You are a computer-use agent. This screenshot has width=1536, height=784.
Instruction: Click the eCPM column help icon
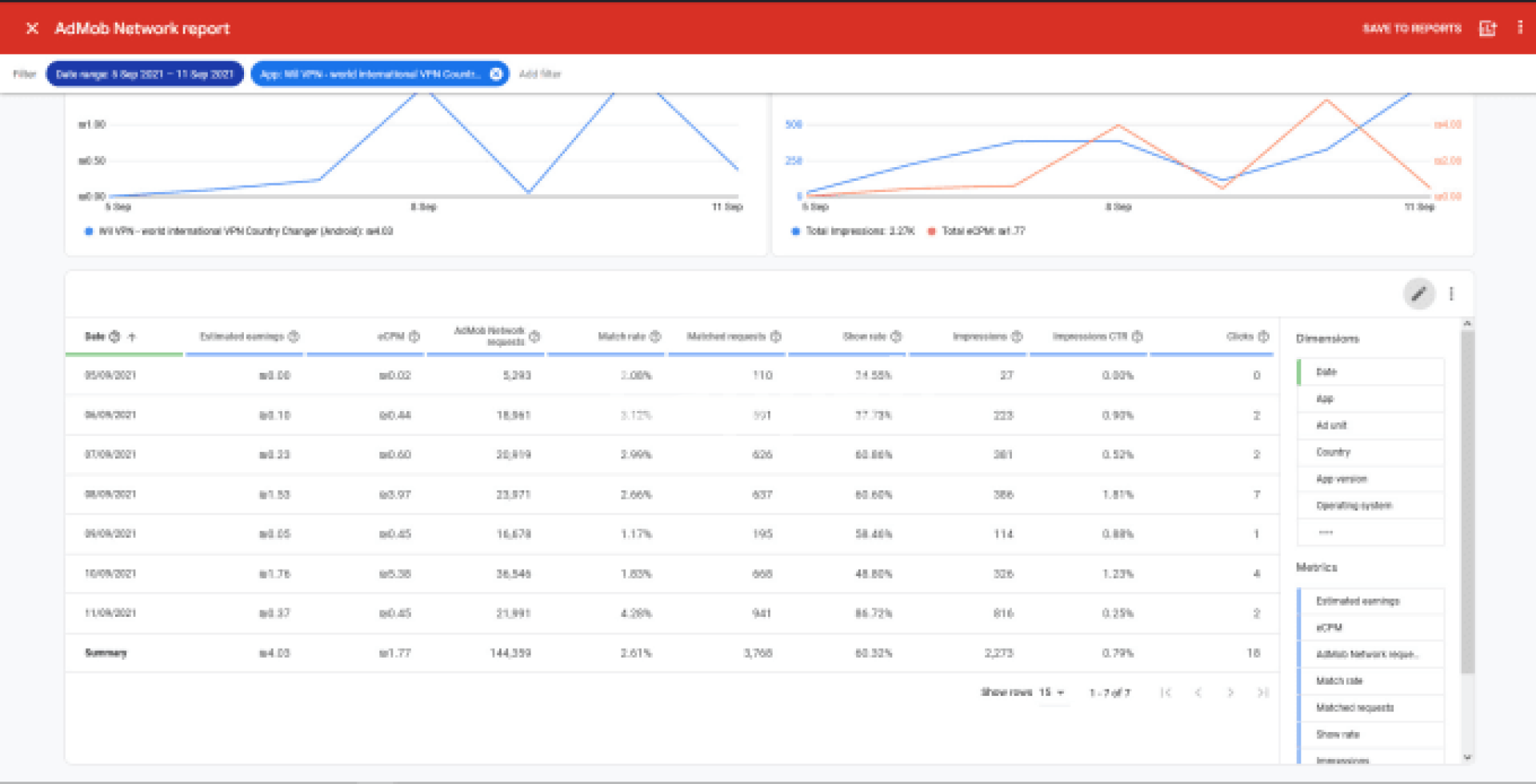pyautogui.click(x=414, y=337)
